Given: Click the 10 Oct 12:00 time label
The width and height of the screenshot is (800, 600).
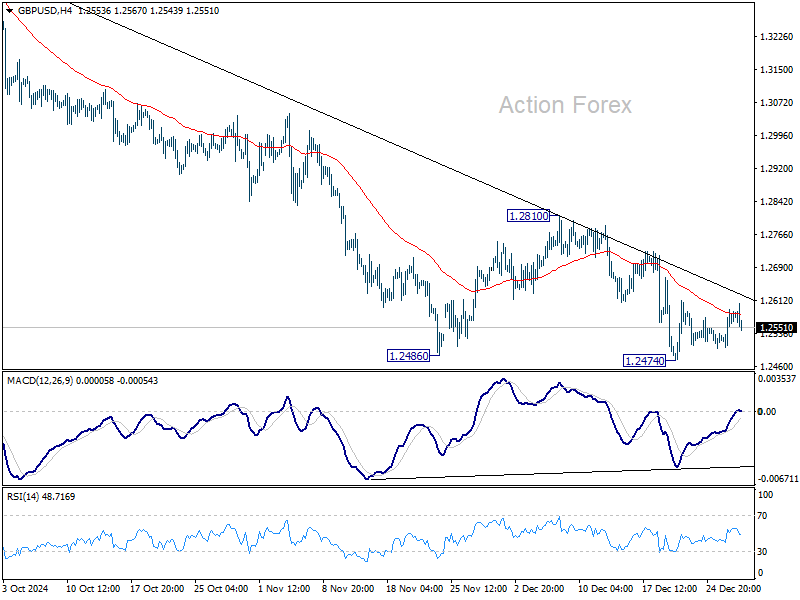Looking at the screenshot, I should 93,588.
